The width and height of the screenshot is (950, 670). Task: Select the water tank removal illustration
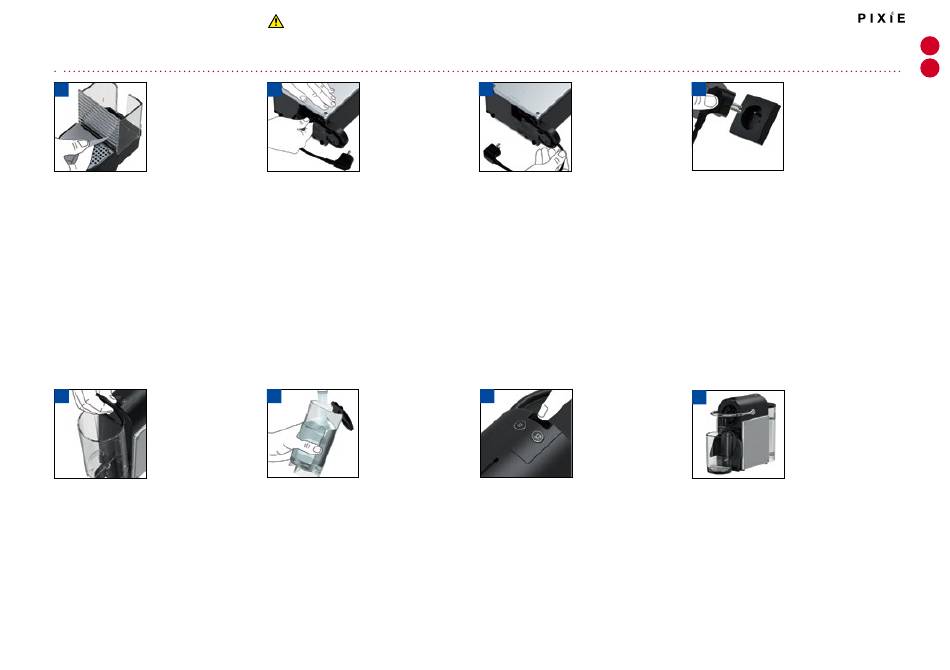click(101, 434)
